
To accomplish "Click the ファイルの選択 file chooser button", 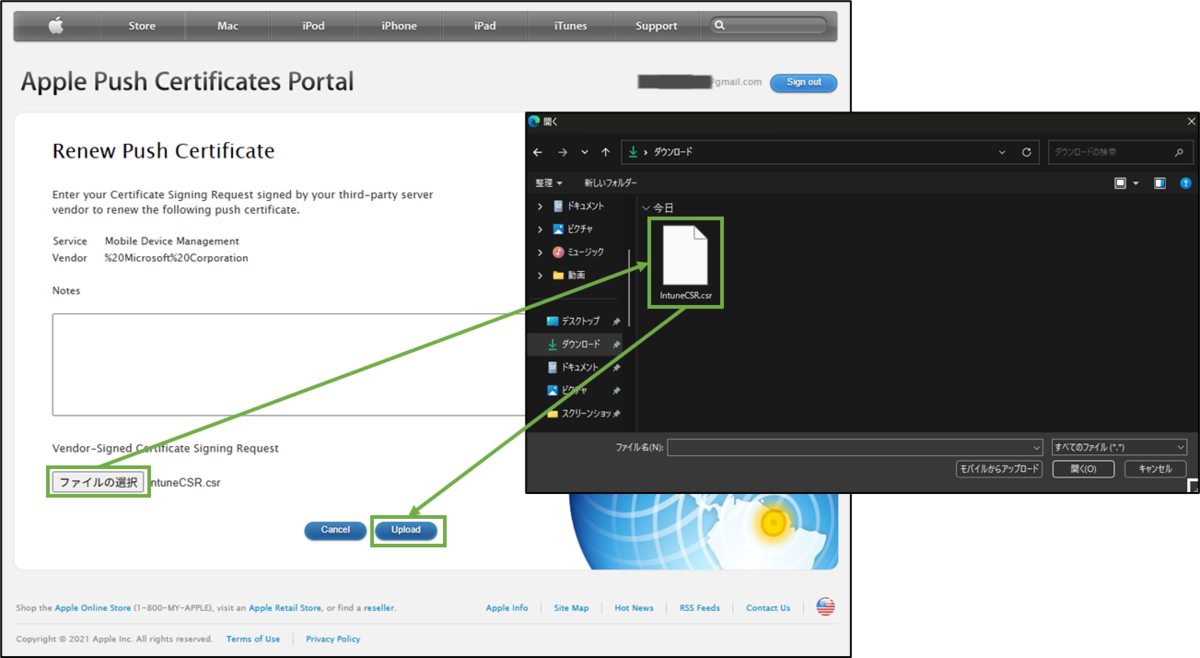I will (x=98, y=482).
